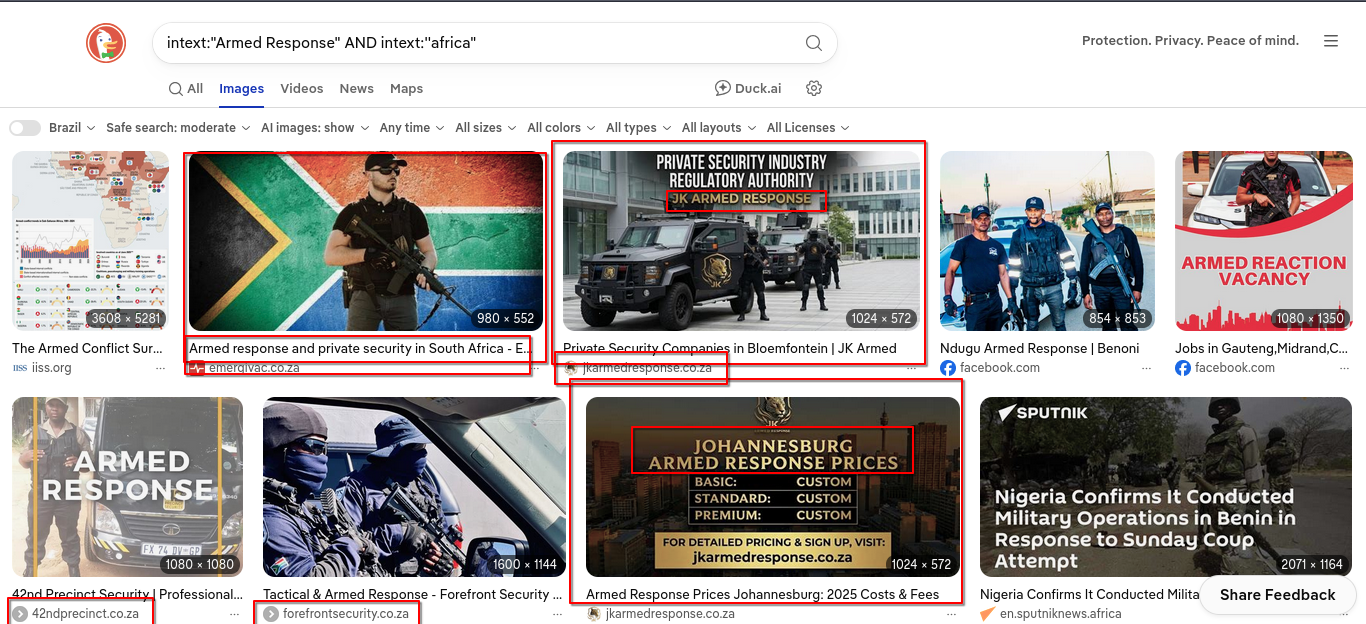Open South Africa flag armed guard thumbnail
The height and width of the screenshot is (624, 1366).
click(x=366, y=241)
